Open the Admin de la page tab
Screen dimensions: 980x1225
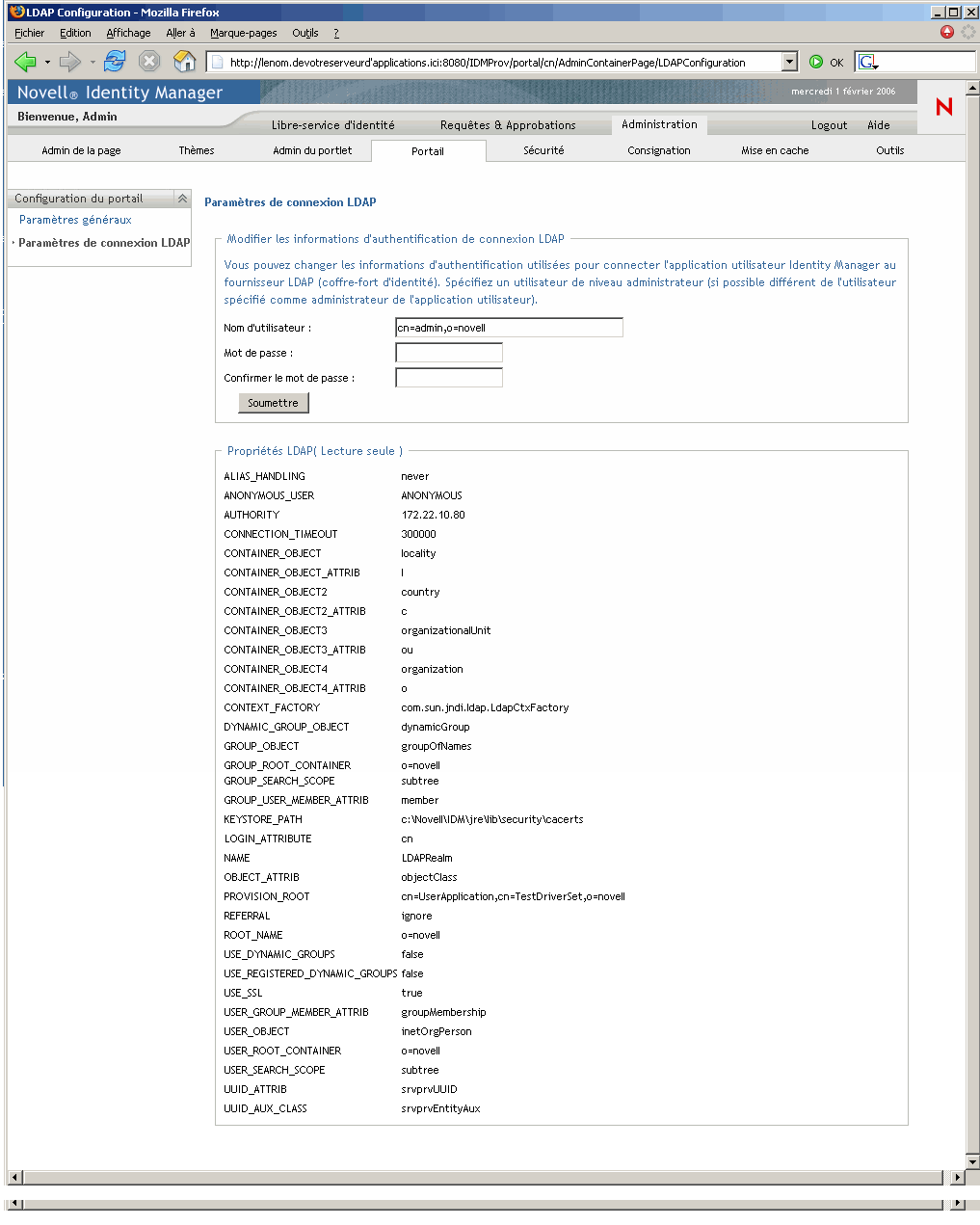pyautogui.click(x=81, y=150)
